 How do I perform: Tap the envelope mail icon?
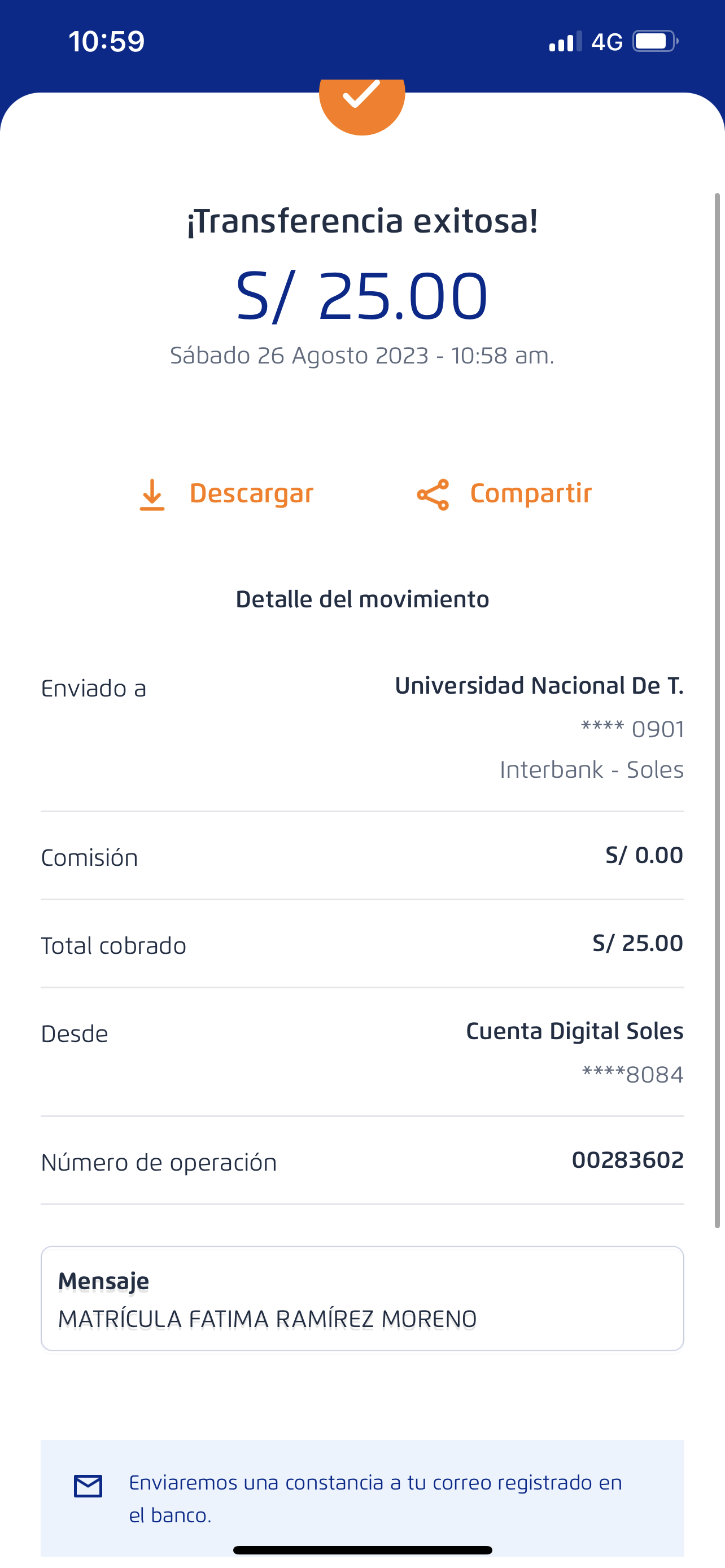click(x=88, y=1486)
